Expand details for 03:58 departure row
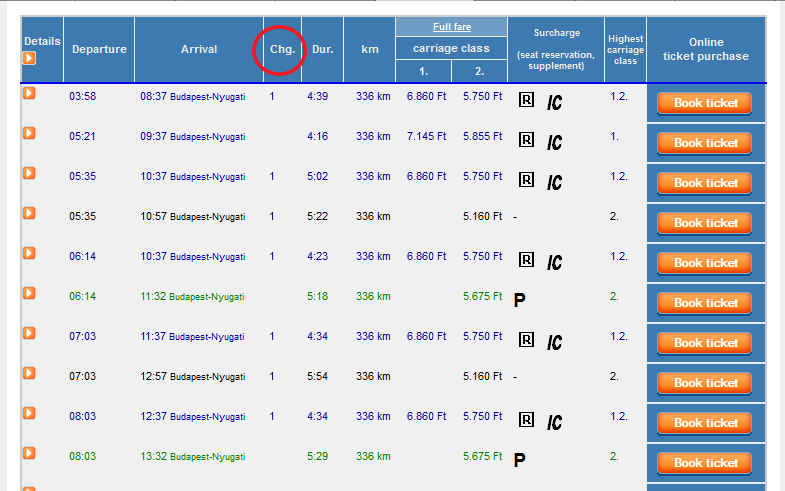 click(x=29, y=93)
